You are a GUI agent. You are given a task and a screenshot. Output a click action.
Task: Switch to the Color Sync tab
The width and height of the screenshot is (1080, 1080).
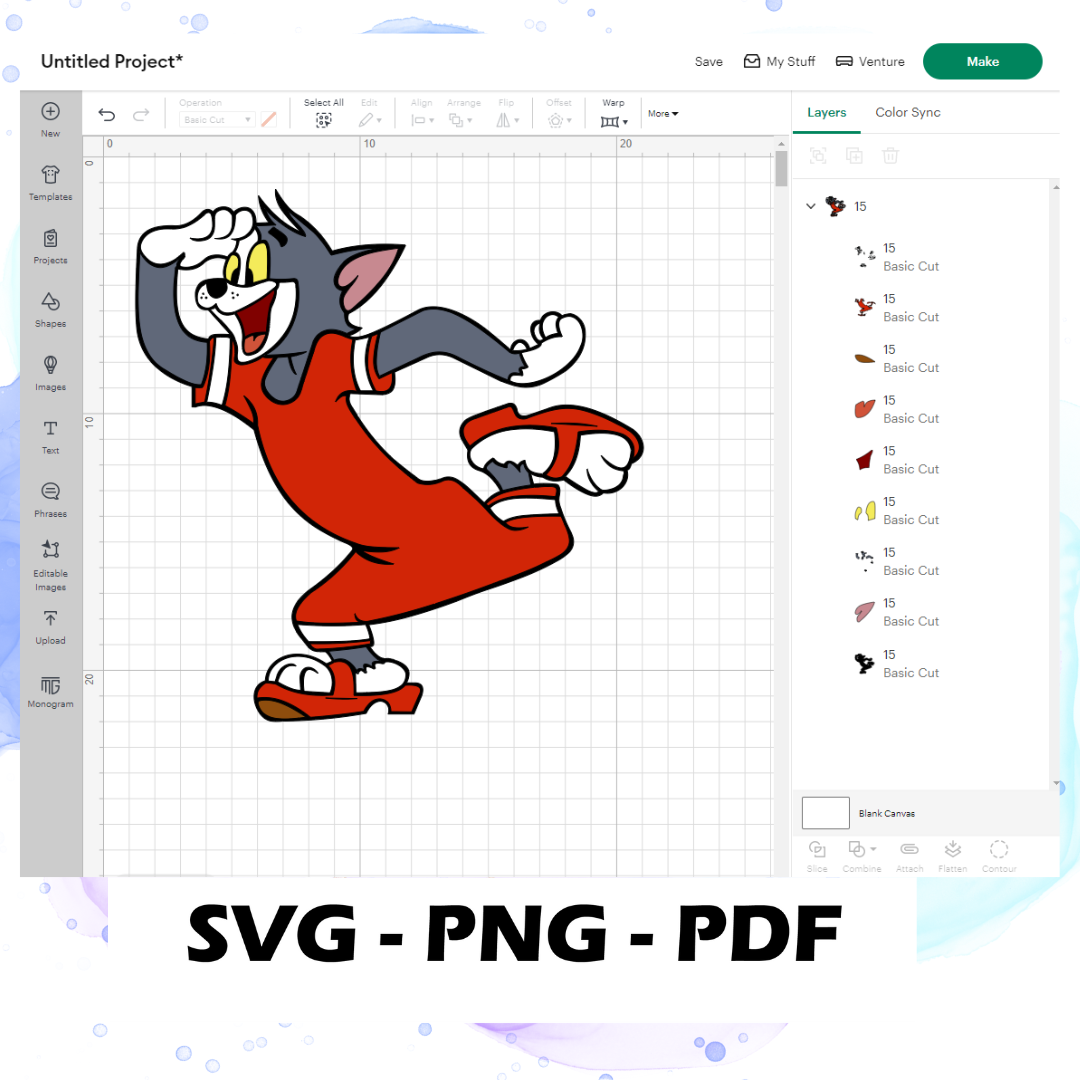point(907,112)
